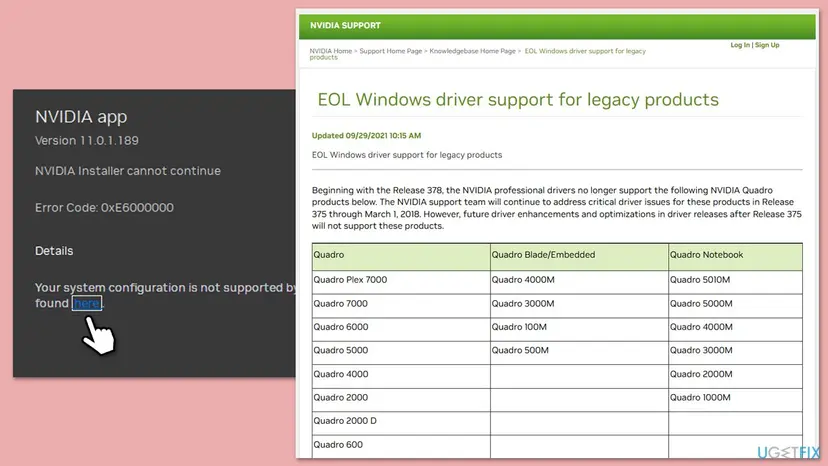This screenshot has height=466, width=828.
Task: Click 'Version 11.0.1.189' in NVIDIA app
Action: tap(87, 141)
